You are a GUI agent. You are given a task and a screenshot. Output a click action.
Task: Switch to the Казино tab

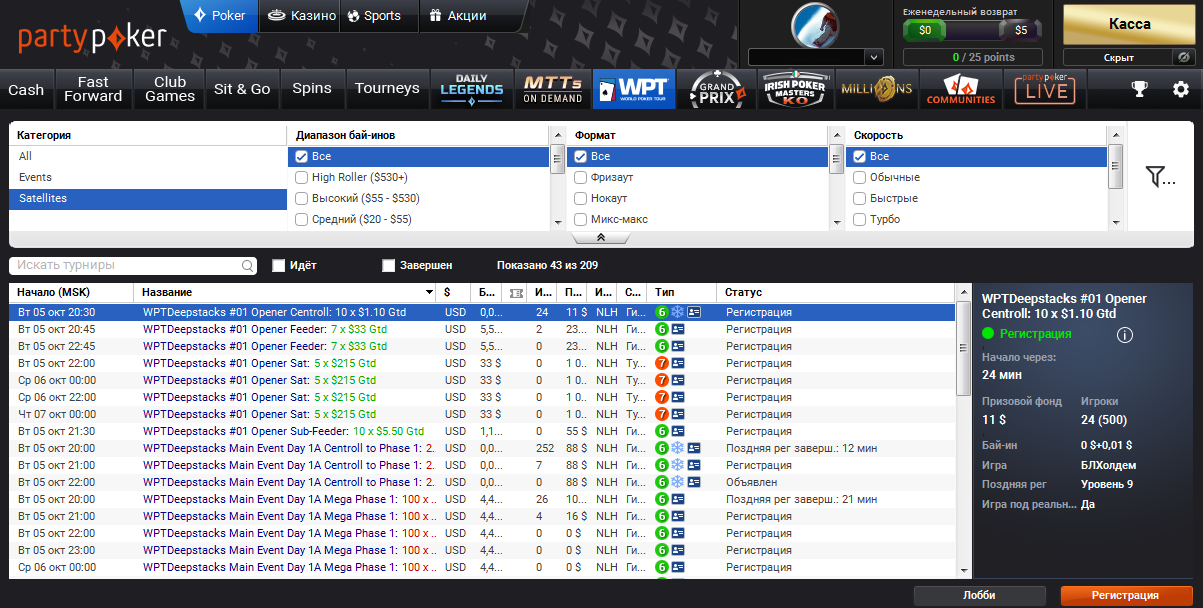click(299, 16)
